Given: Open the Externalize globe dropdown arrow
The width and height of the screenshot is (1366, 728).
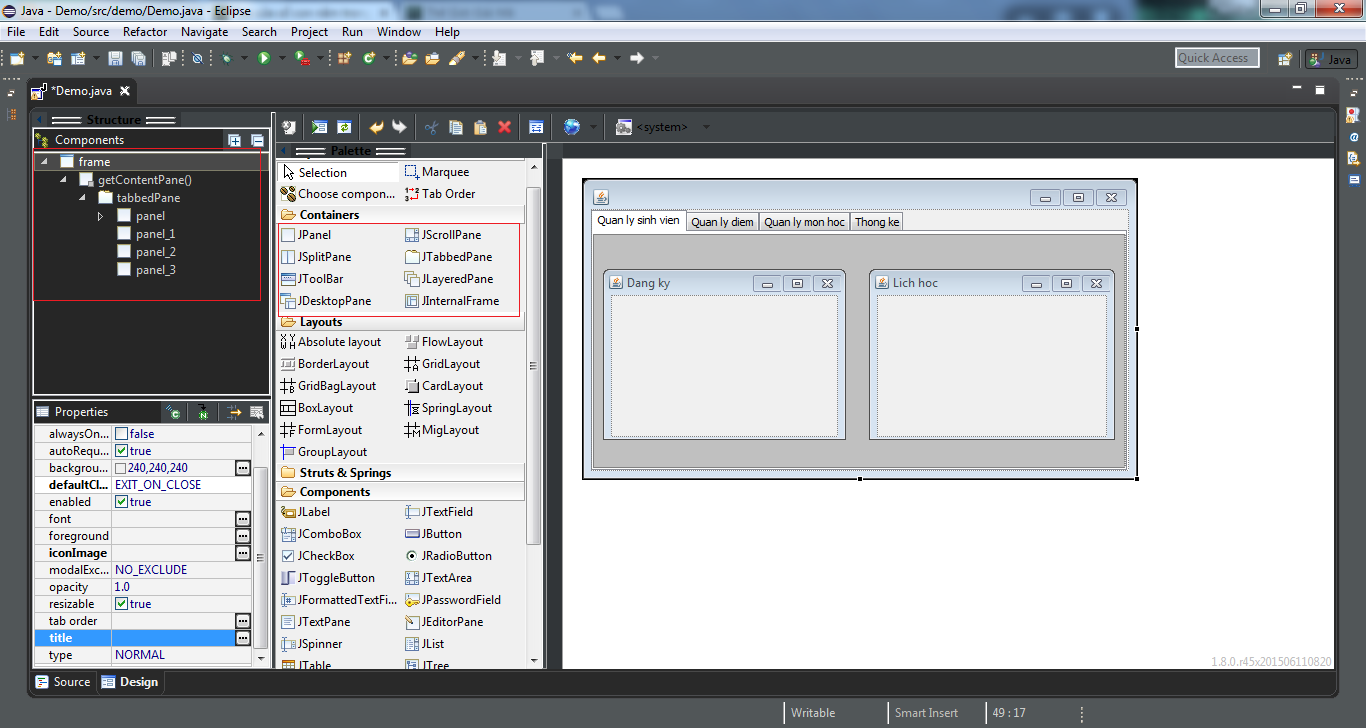Looking at the screenshot, I should coord(593,127).
